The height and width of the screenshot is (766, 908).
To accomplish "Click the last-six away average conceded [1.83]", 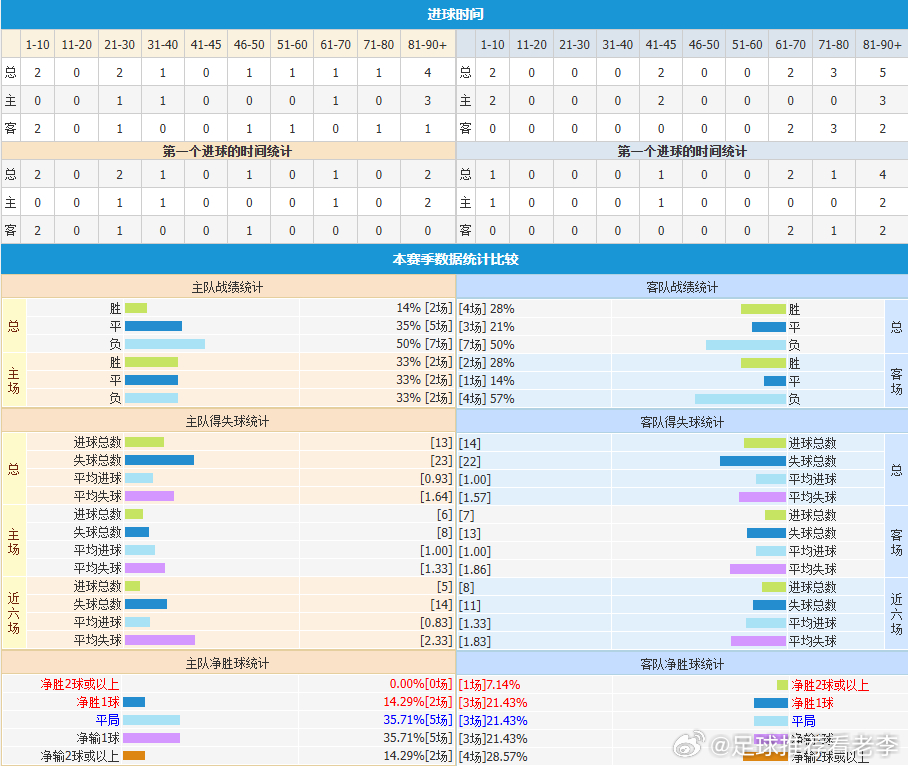I will point(475,641).
